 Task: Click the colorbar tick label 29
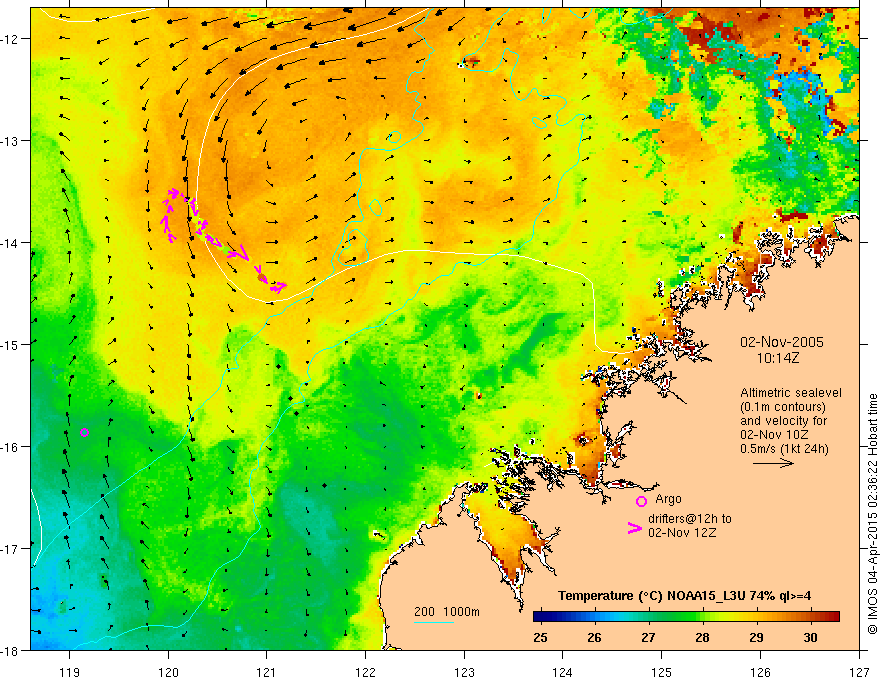[x=756, y=638]
